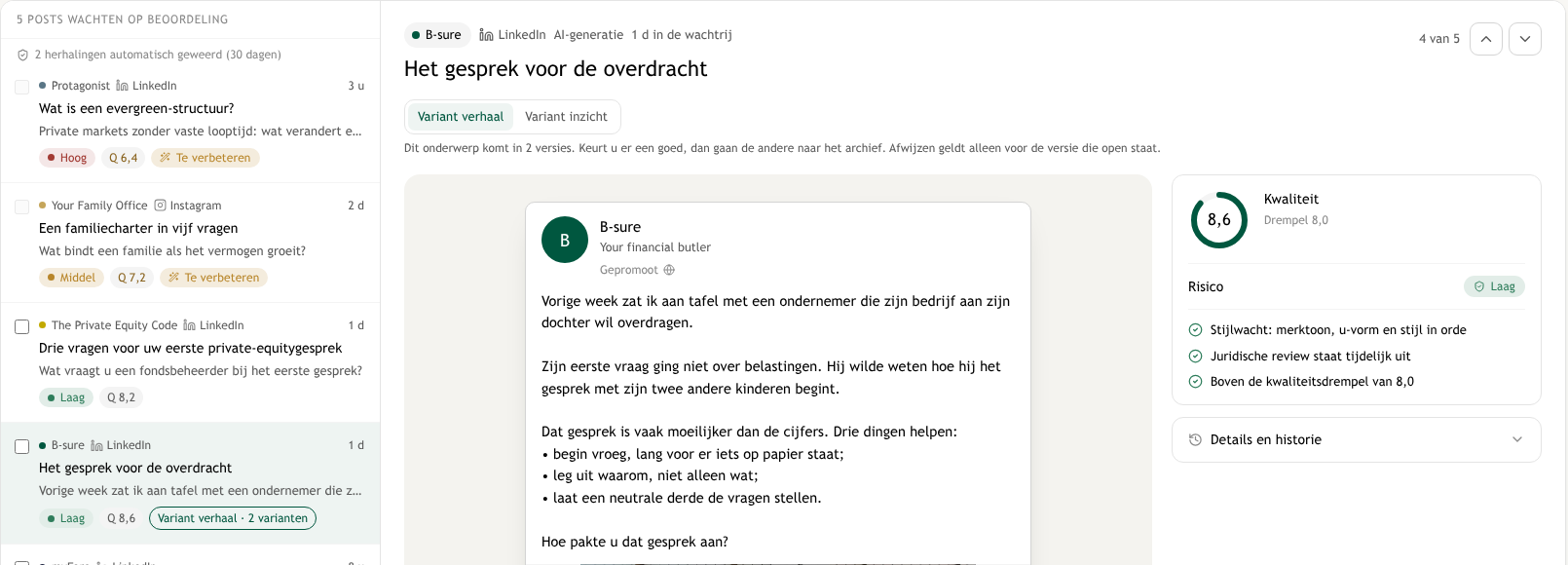The height and width of the screenshot is (565, 1568).
Task: Click the Middel risk badge
Action: [x=72, y=278]
